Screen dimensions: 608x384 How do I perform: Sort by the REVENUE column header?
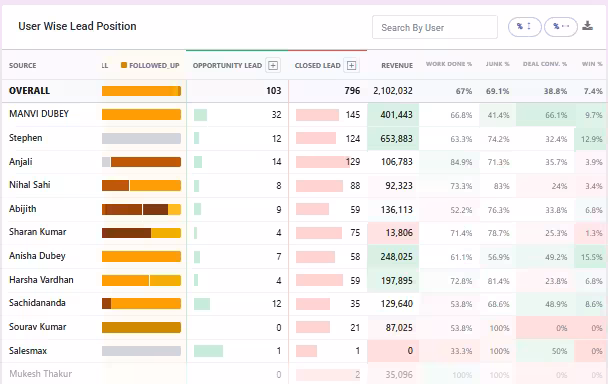pyautogui.click(x=397, y=66)
